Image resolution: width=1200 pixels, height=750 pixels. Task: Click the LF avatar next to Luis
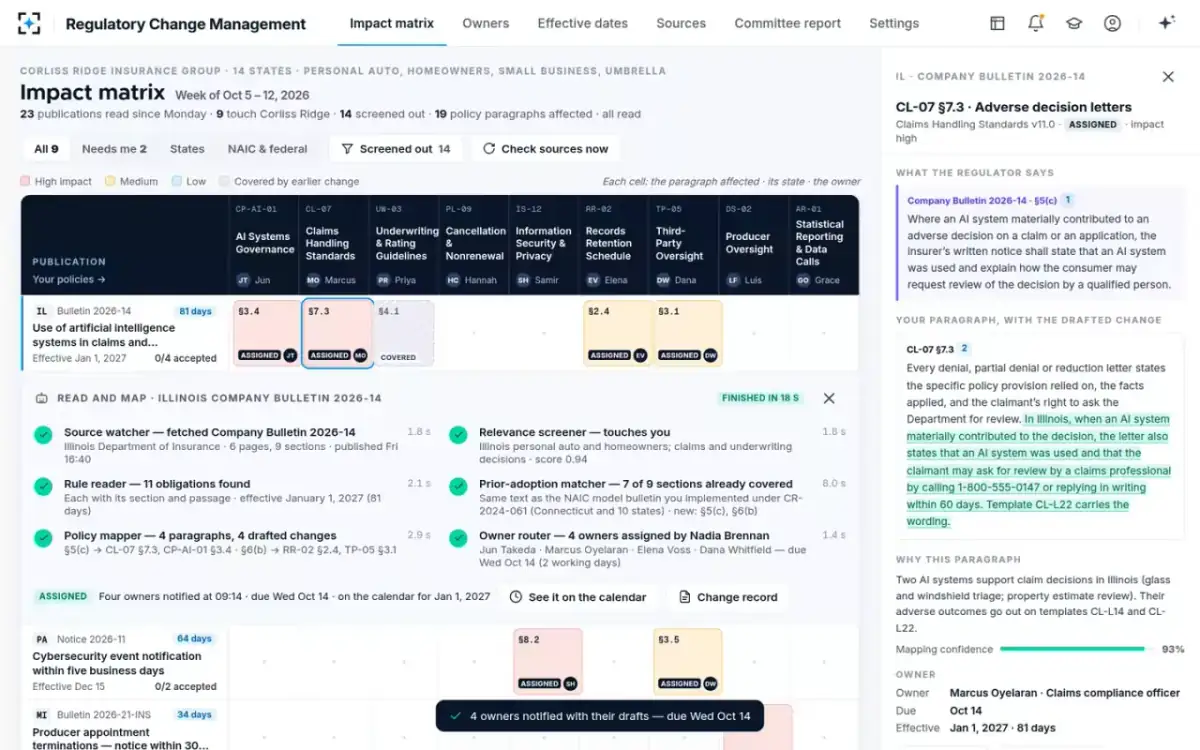733,280
